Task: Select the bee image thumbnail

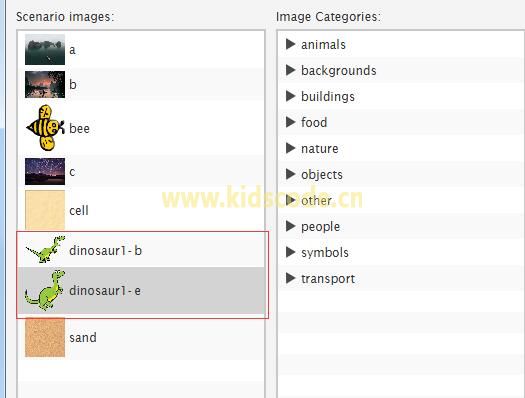Action: click(x=45, y=128)
